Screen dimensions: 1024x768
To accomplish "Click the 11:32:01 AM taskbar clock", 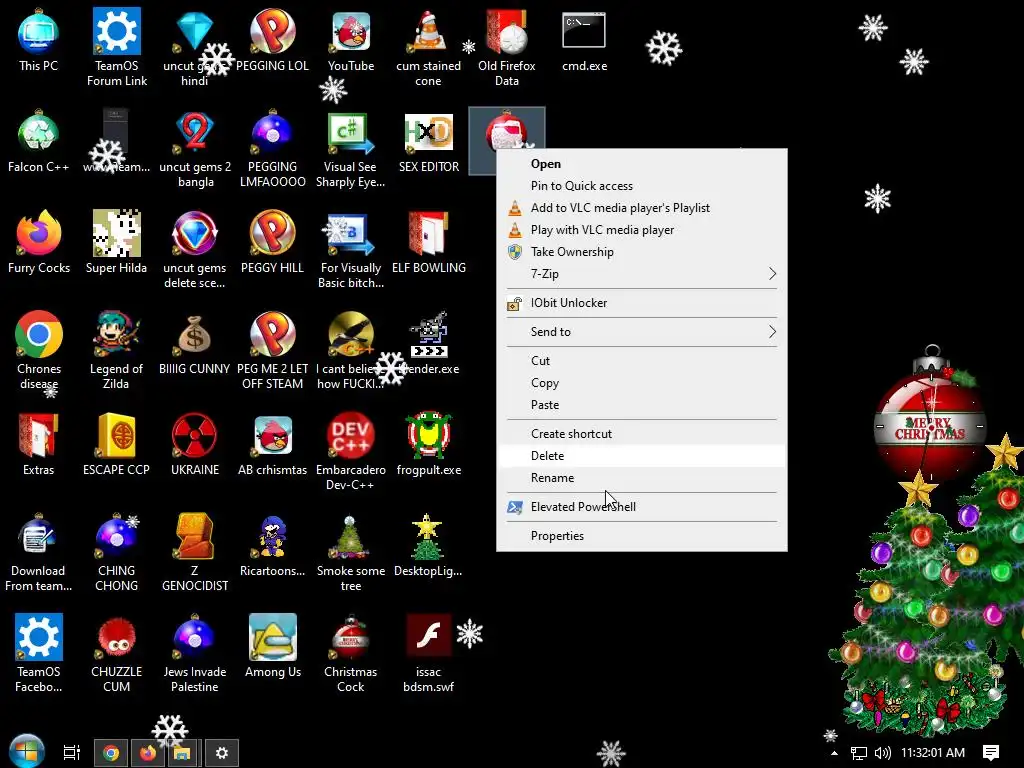I will tap(933, 753).
